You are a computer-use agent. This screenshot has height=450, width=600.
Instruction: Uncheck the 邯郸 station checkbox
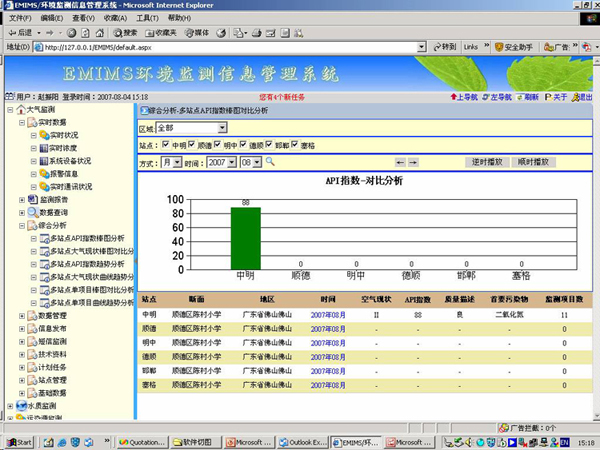point(269,144)
